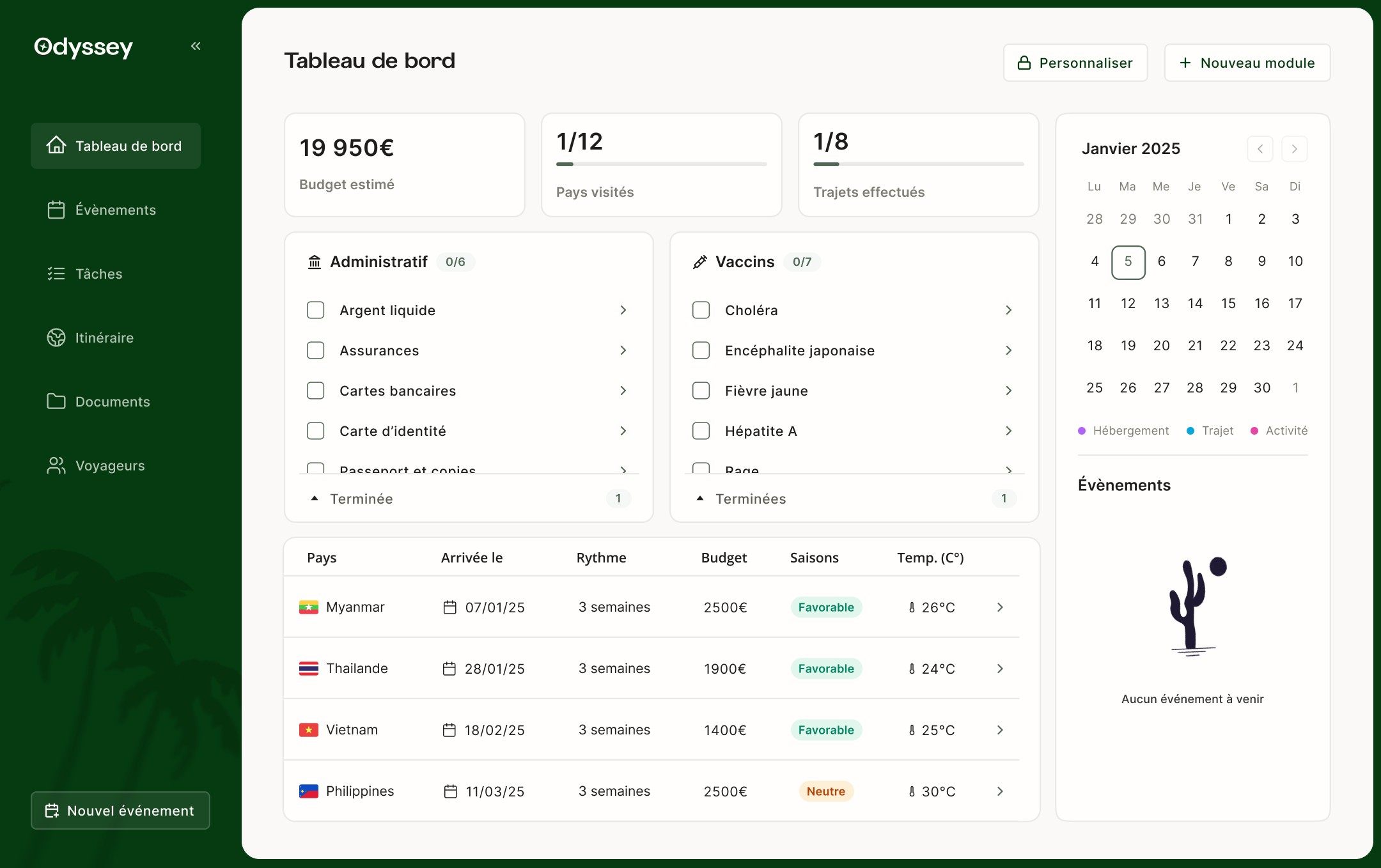Screen dimensions: 1381x868
Task: Click the syringe icon beside Vaccins
Action: pyautogui.click(x=700, y=262)
